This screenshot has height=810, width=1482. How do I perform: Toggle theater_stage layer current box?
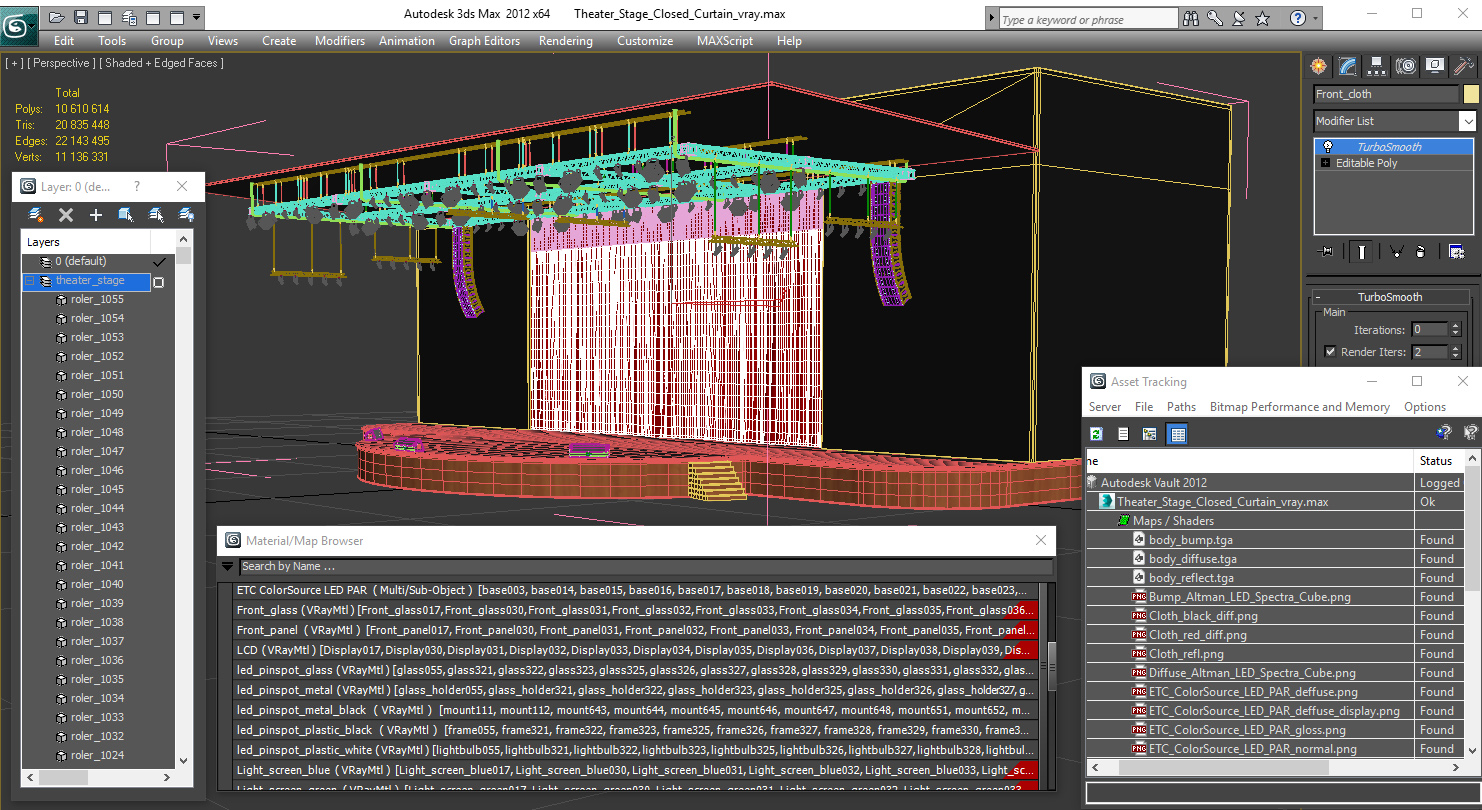point(158,282)
